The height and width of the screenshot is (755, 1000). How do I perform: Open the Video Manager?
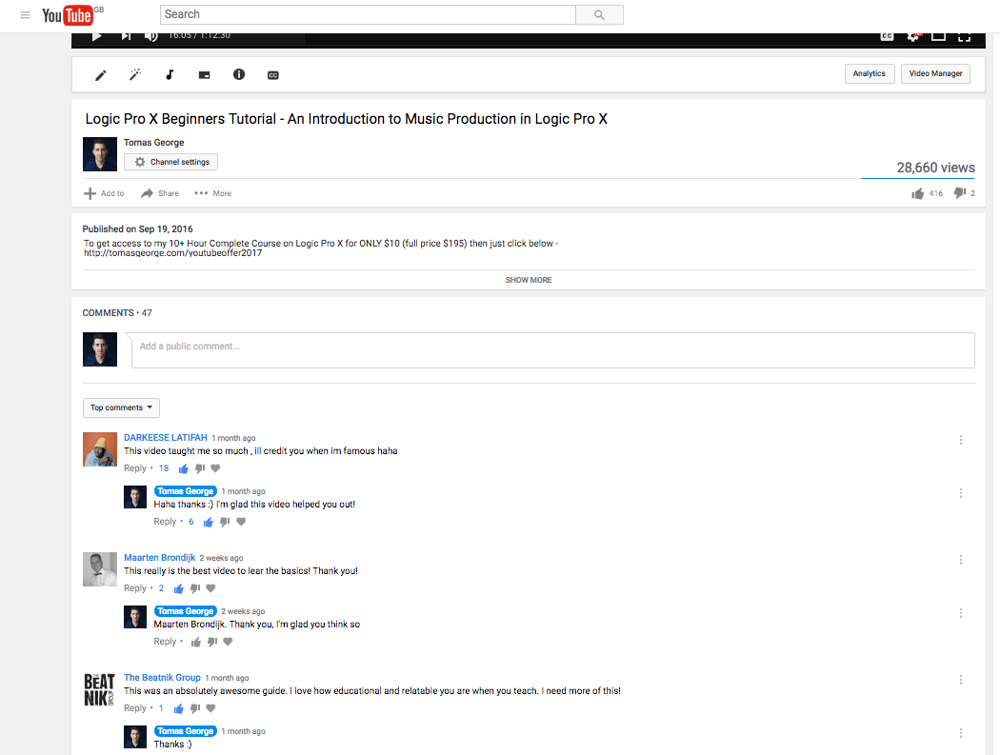(x=936, y=73)
